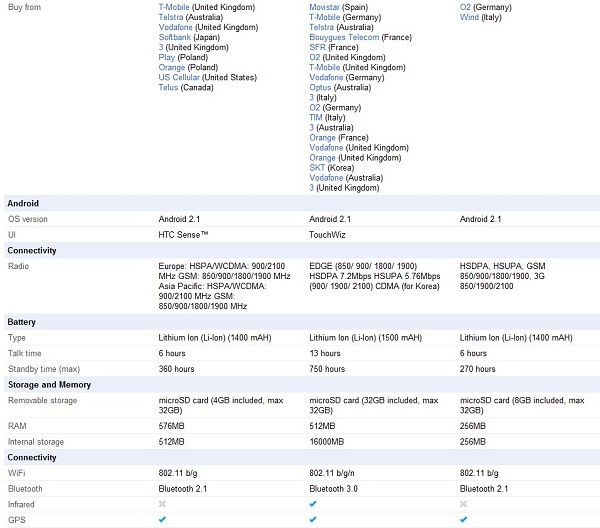Click the 'Storage and Memory' section header
Image resolution: width=600 pixels, height=528 pixels.
pos(49,385)
